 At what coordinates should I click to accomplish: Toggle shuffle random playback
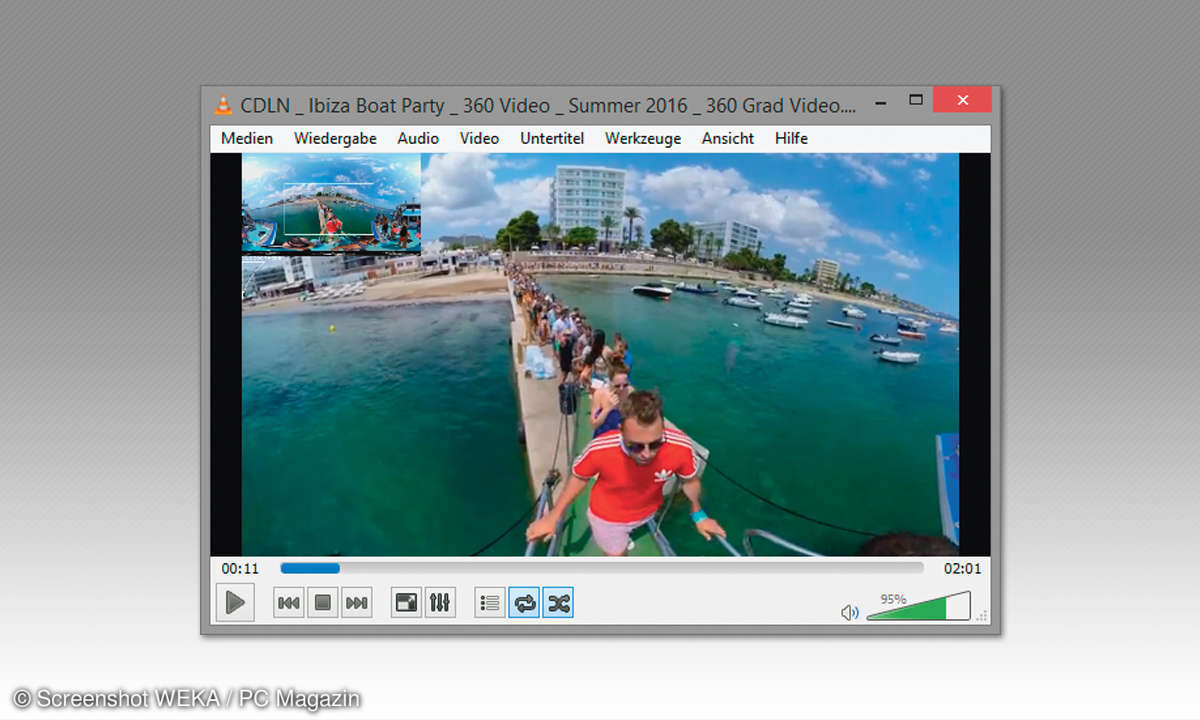558,603
